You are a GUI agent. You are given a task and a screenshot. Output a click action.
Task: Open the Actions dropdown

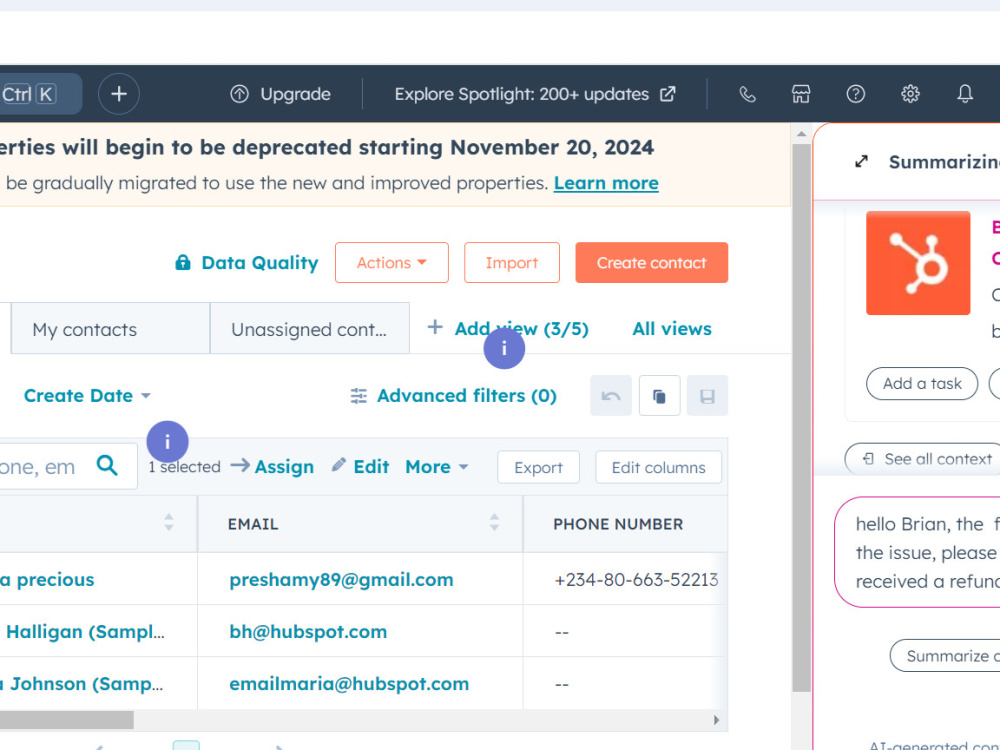click(x=392, y=262)
